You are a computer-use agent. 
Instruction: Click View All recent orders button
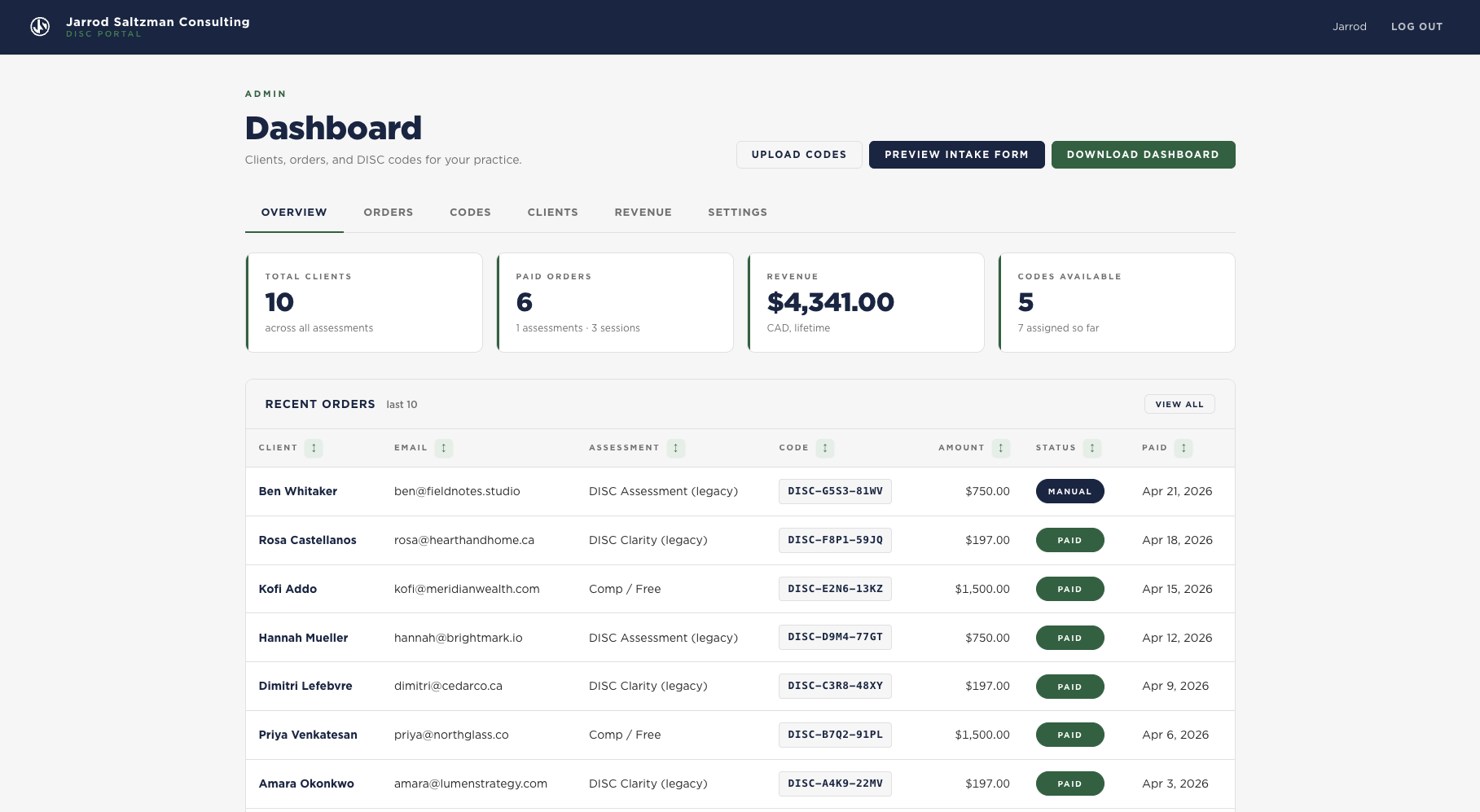[x=1179, y=404]
